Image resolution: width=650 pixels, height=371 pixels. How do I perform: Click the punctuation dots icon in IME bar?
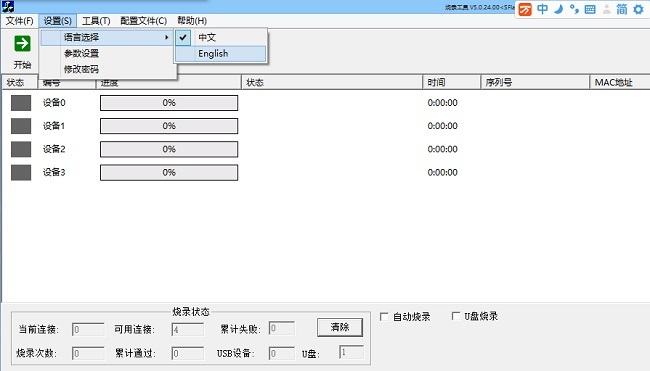click(x=574, y=9)
